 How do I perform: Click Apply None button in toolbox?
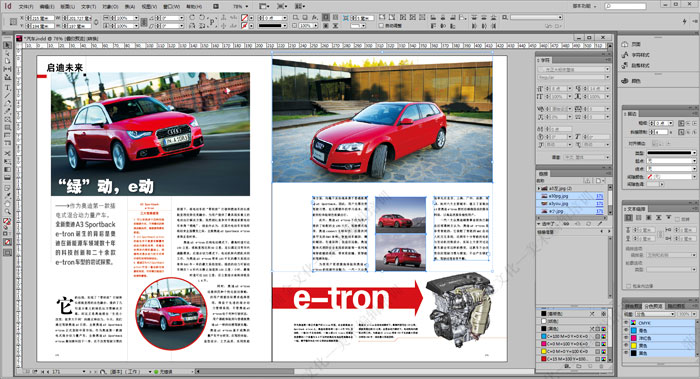8,242
